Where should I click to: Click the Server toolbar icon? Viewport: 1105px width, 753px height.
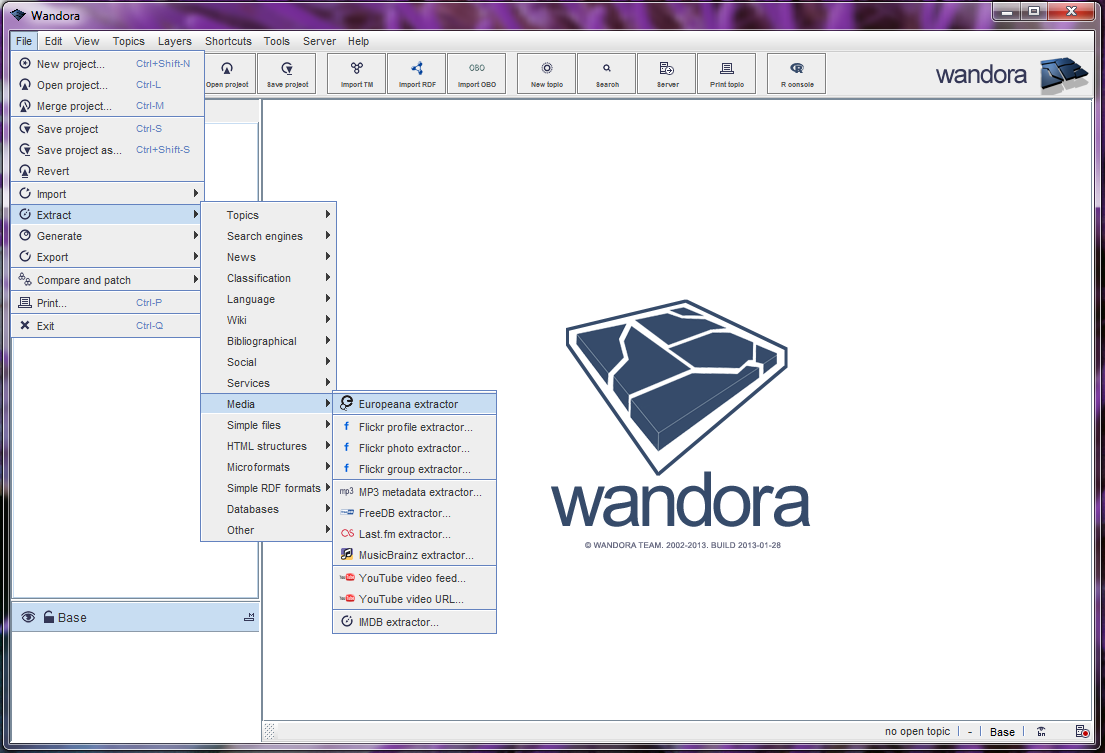(667, 73)
